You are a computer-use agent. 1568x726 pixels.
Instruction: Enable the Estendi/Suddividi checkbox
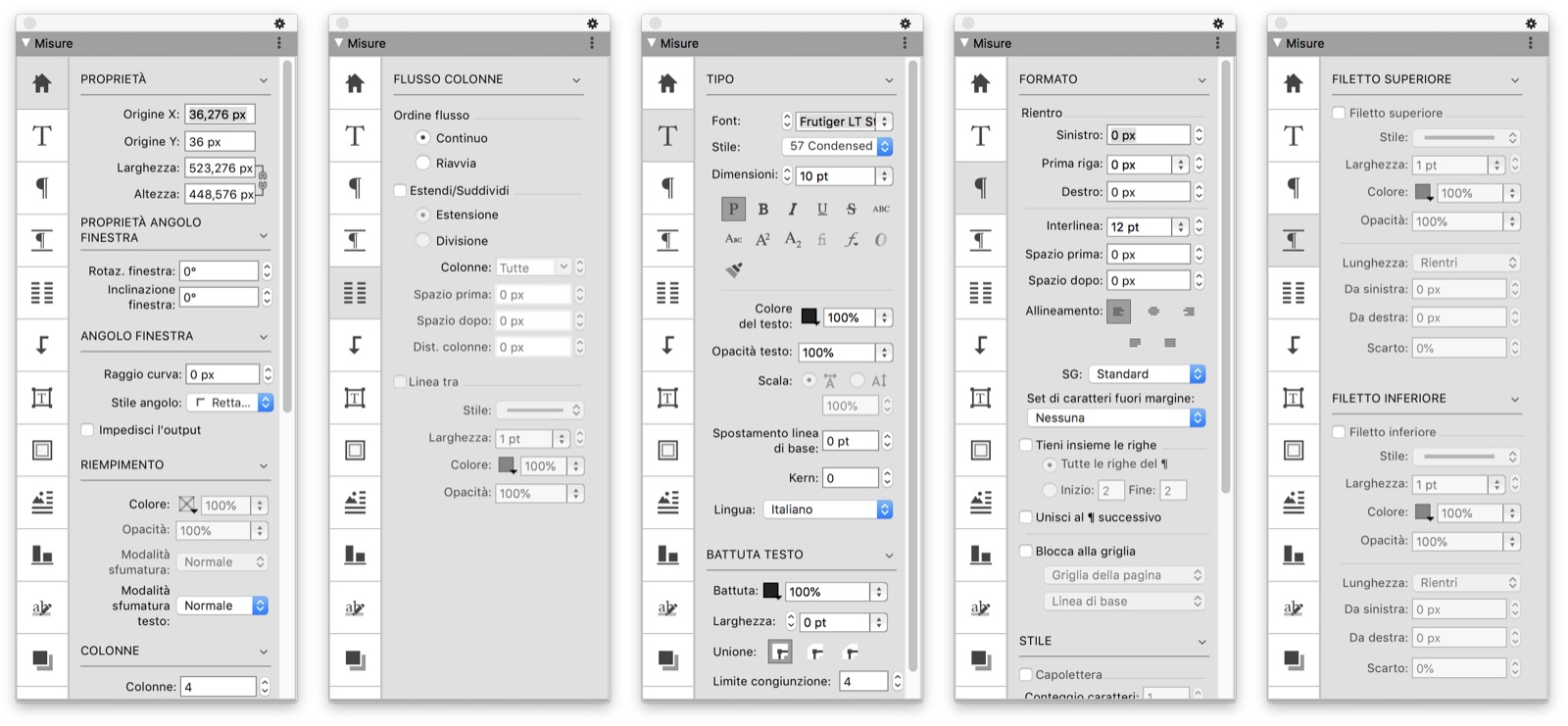pos(400,191)
